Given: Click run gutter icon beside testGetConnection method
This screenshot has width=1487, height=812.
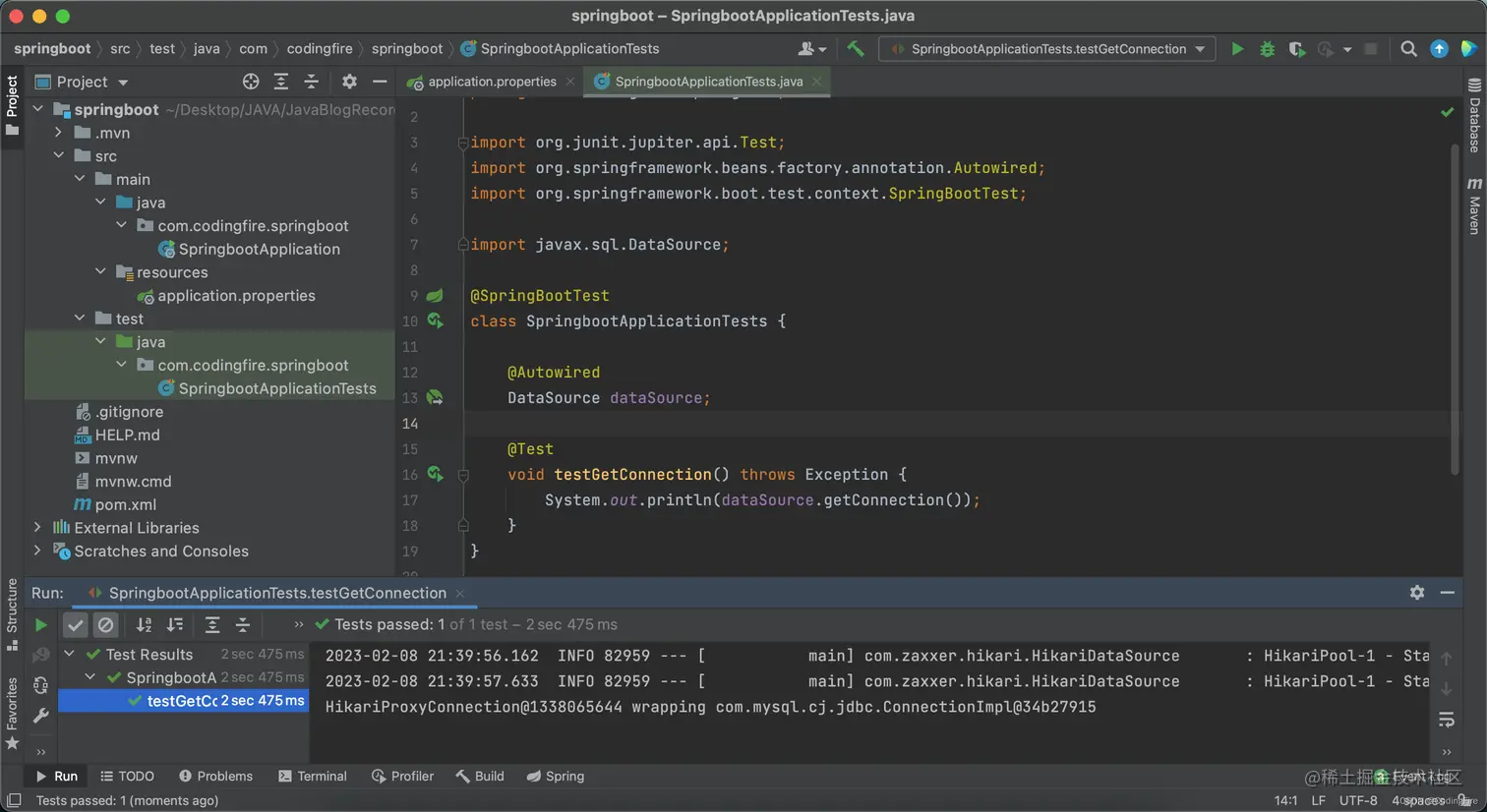Looking at the screenshot, I should tap(436, 474).
